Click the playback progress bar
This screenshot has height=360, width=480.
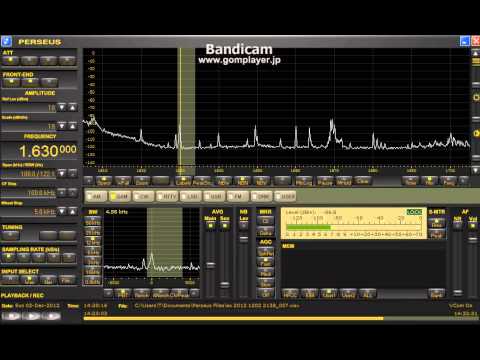(x=280, y=318)
